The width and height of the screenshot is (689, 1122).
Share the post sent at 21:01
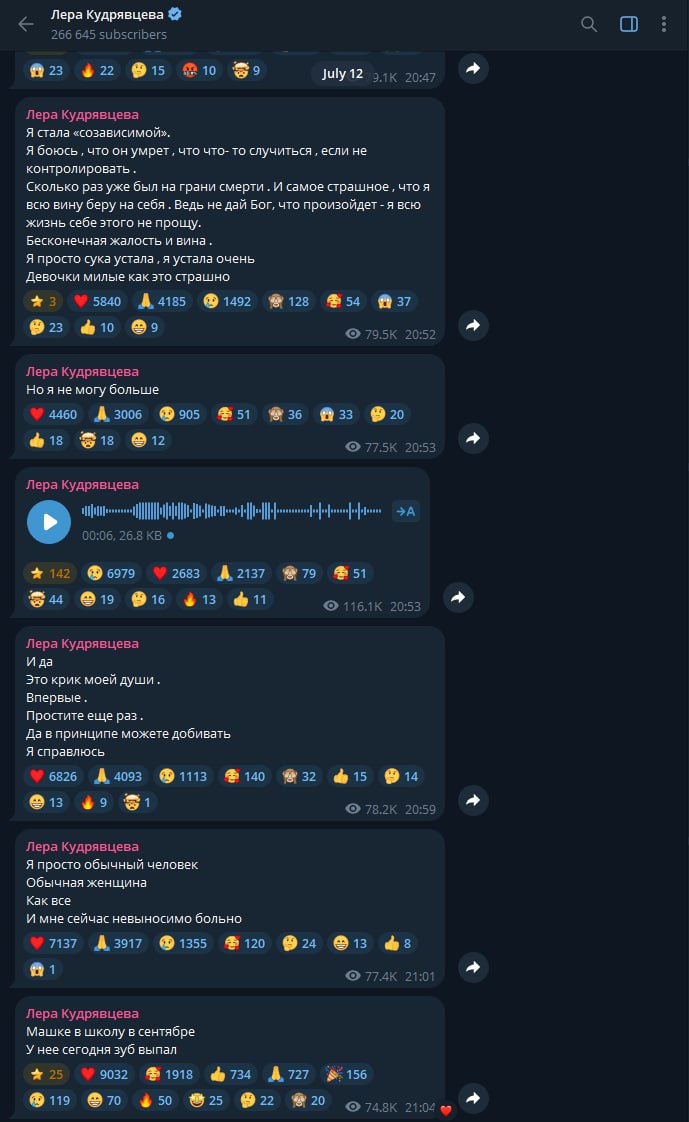473,967
